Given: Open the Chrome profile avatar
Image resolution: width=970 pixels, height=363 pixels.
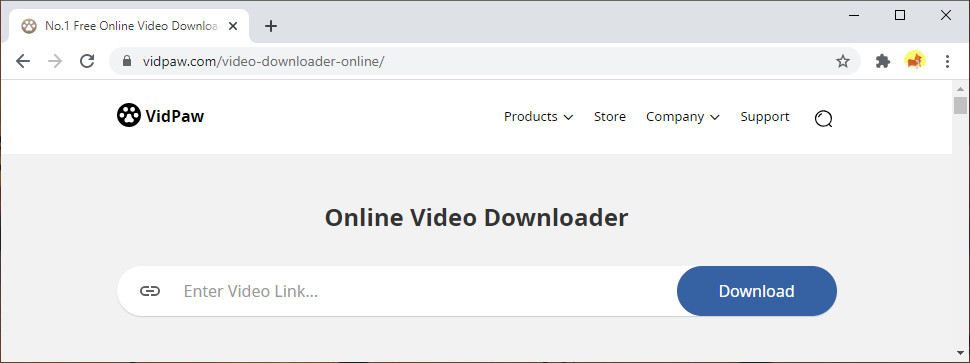Looking at the screenshot, I should pyautogui.click(x=915, y=61).
